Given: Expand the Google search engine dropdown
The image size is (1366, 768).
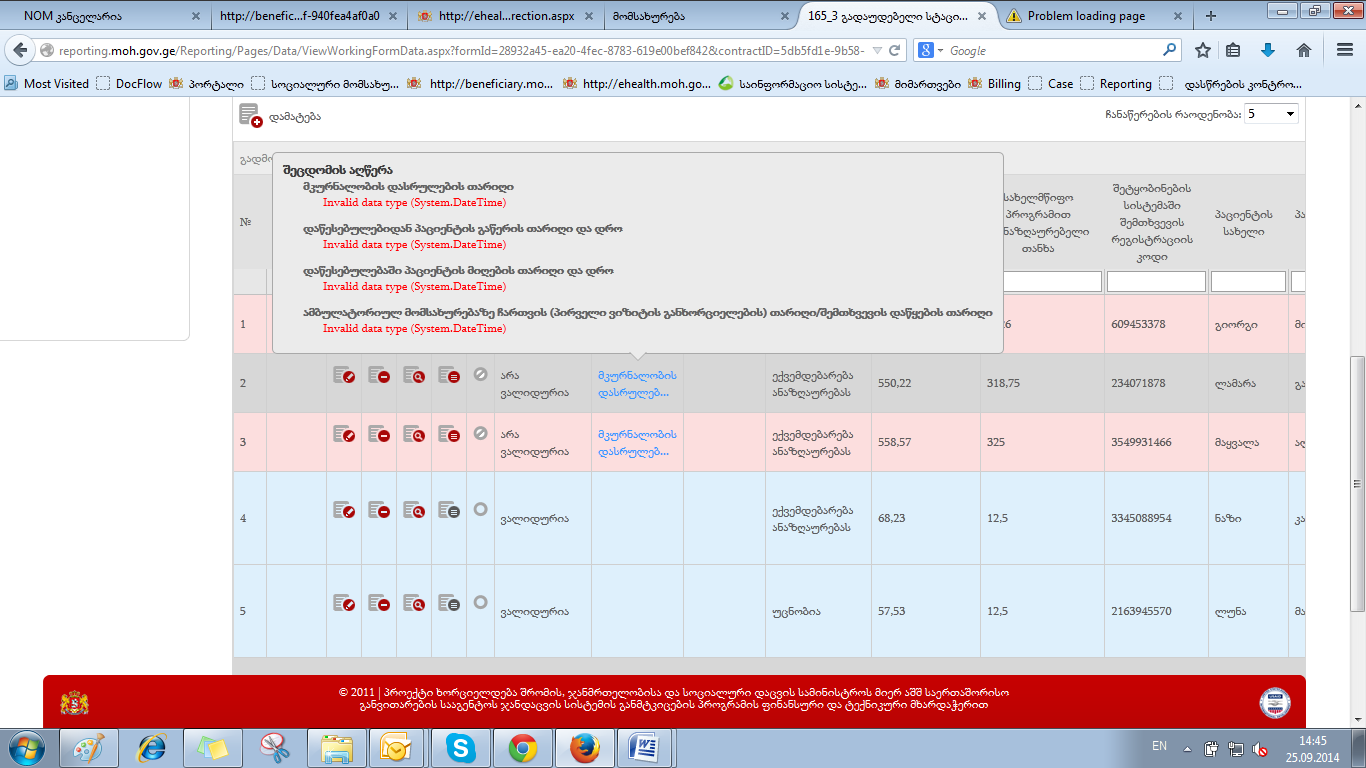Looking at the screenshot, I should (931, 50).
